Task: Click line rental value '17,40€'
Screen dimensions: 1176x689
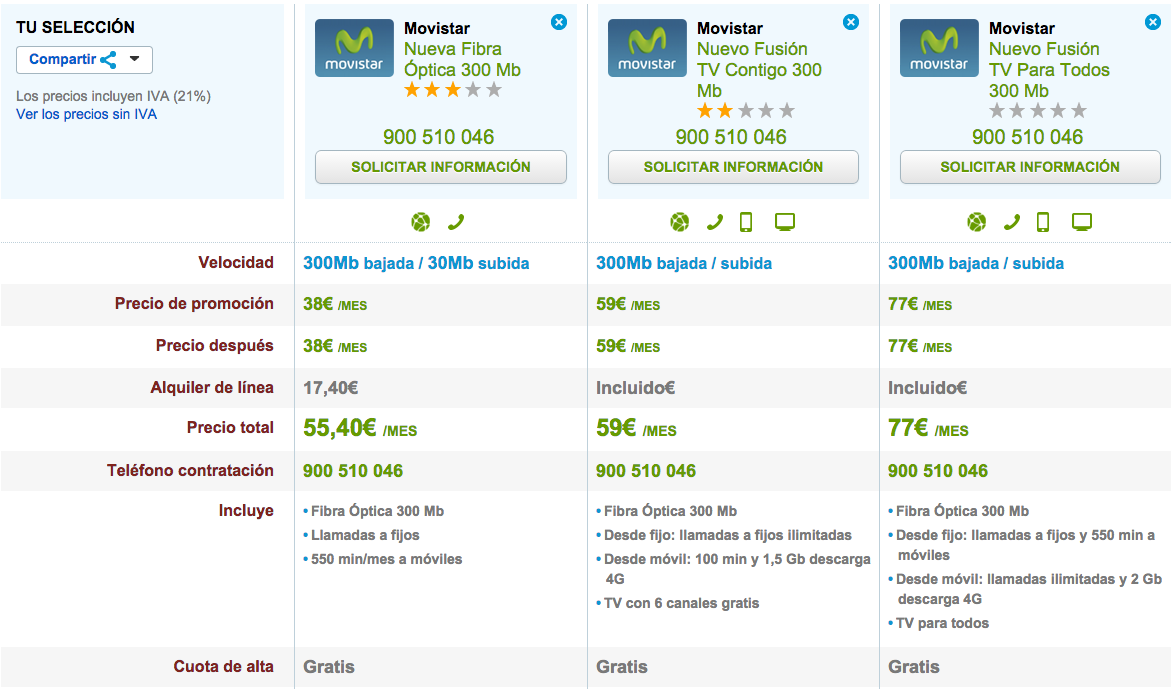Action: pyautogui.click(x=331, y=388)
